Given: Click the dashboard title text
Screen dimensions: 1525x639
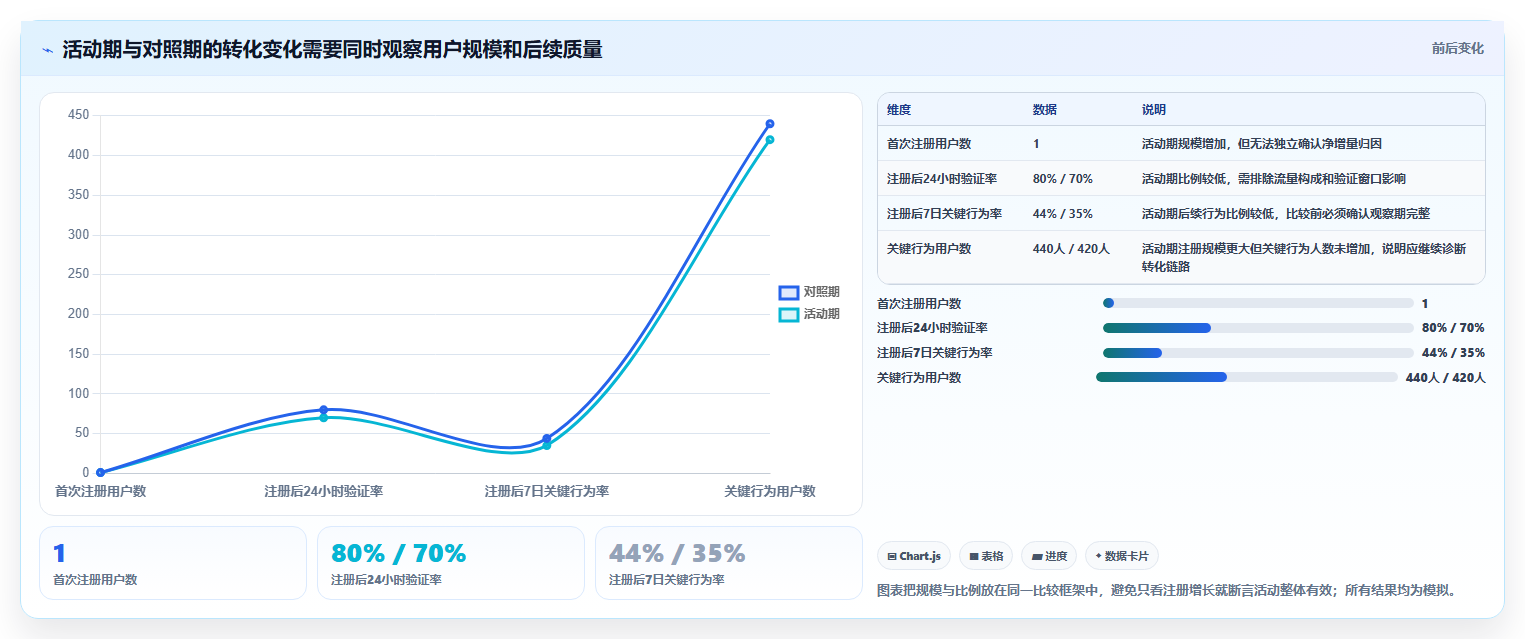Looking at the screenshot, I should (332, 50).
